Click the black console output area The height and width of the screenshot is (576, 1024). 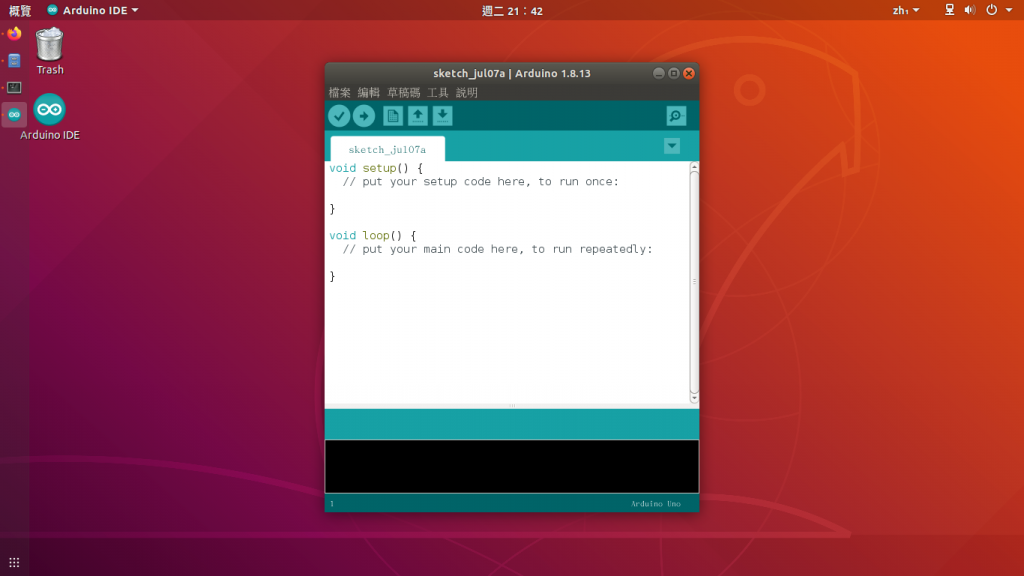(x=512, y=466)
